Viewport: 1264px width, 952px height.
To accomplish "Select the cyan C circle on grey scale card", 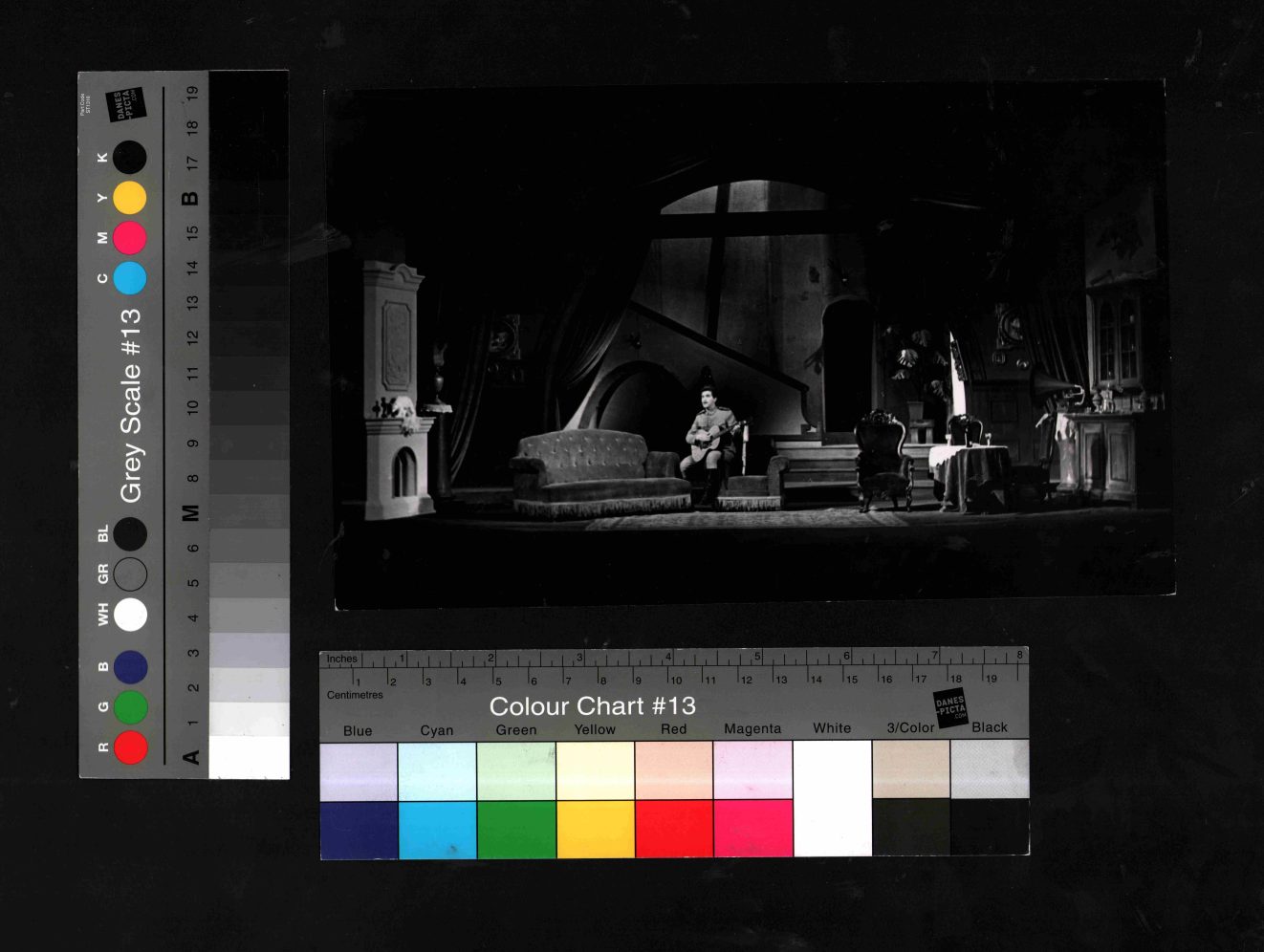I will coord(130,278).
